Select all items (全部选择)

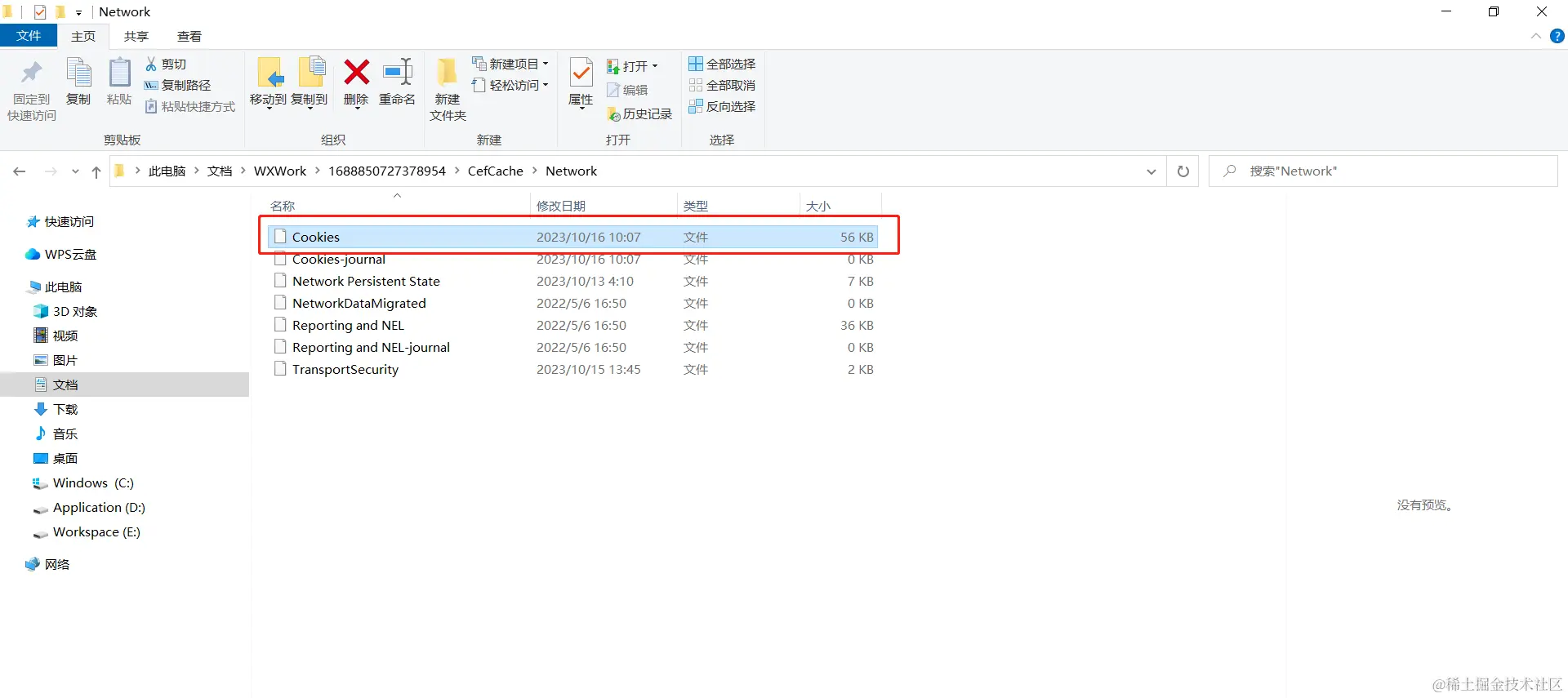click(722, 64)
